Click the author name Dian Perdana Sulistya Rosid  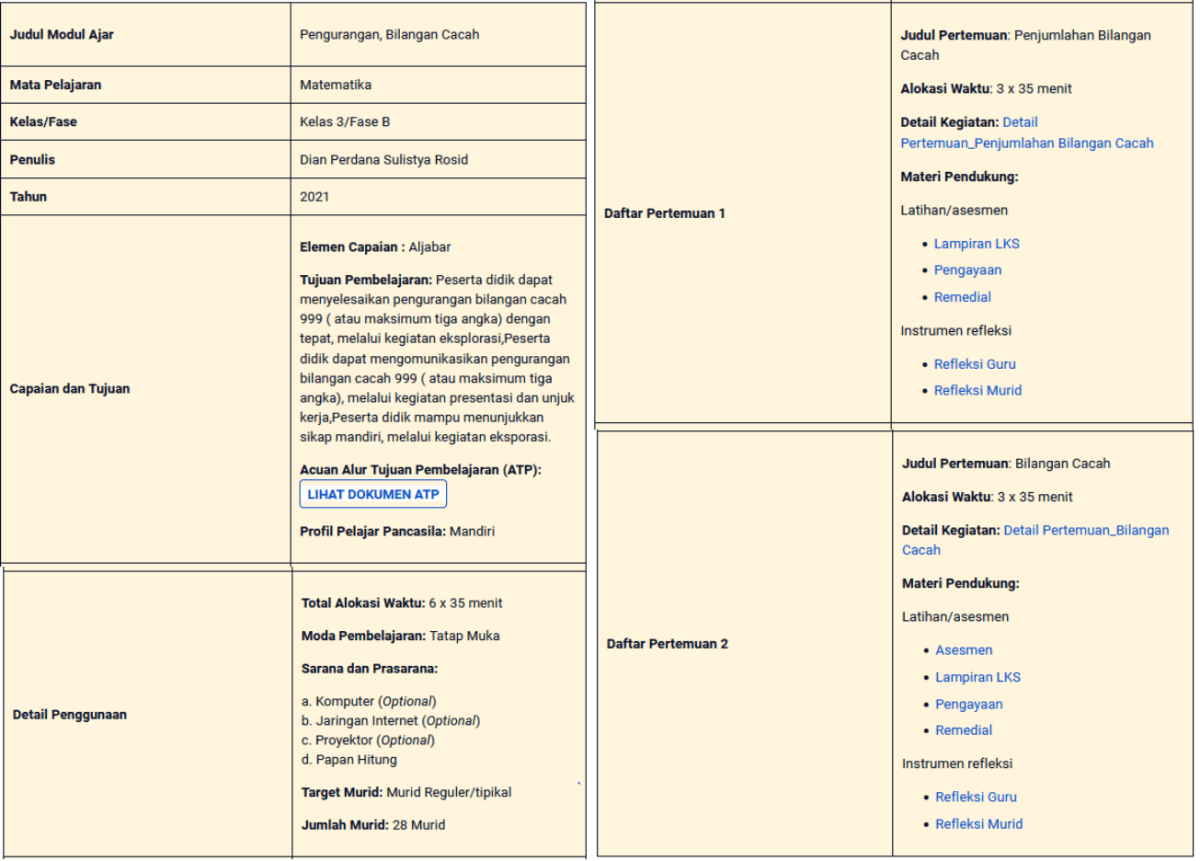pyautogui.click(x=383, y=160)
